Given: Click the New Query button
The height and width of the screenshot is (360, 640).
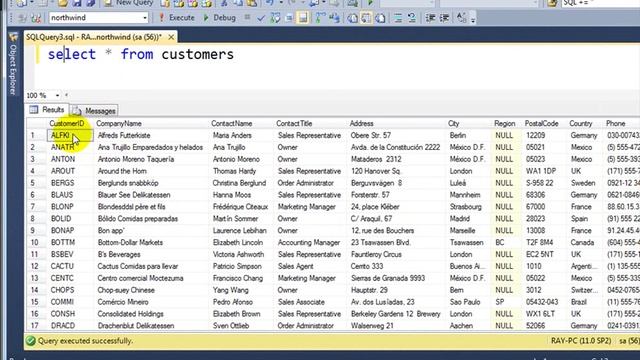Looking at the screenshot, I should click(129, 3).
